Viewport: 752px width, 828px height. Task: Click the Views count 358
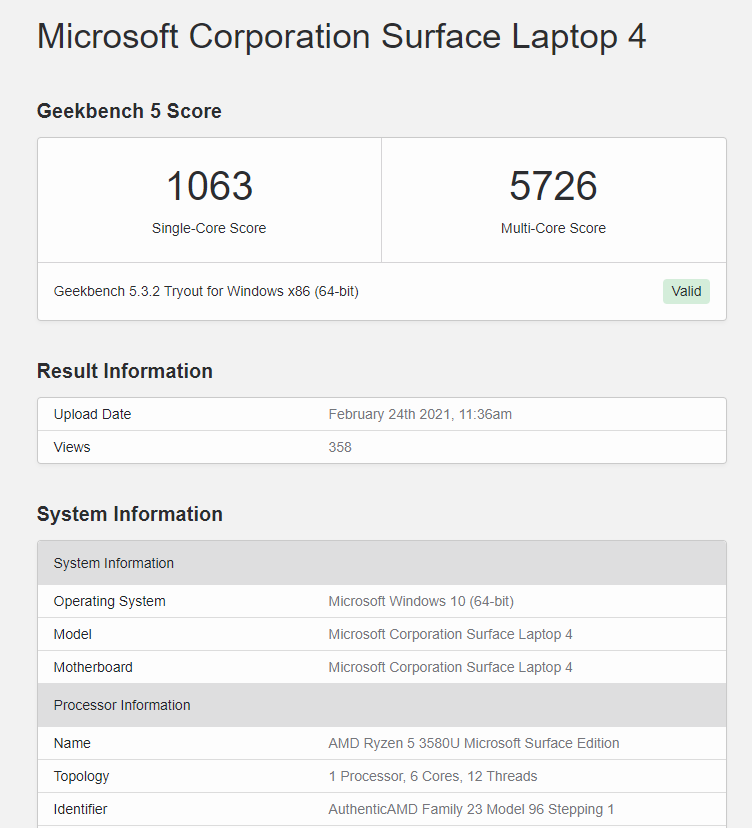coord(340,447)
